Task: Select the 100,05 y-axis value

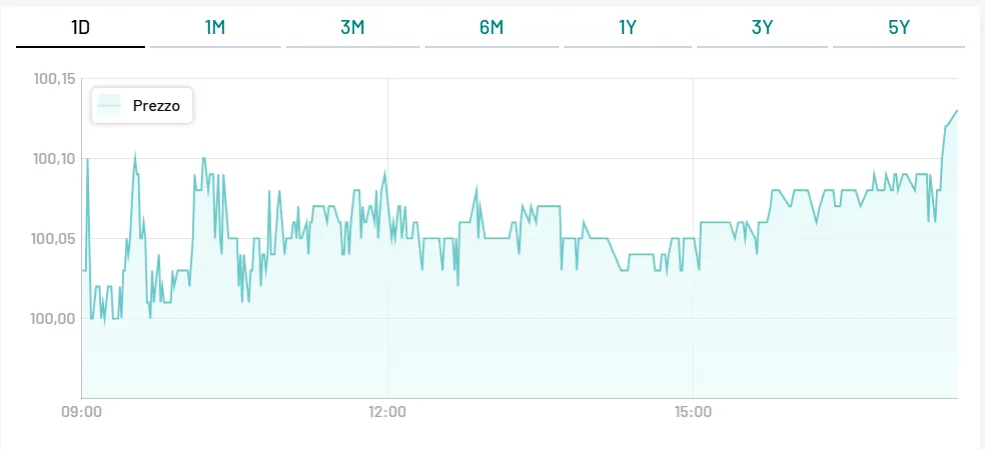Action: pos(55,239)
